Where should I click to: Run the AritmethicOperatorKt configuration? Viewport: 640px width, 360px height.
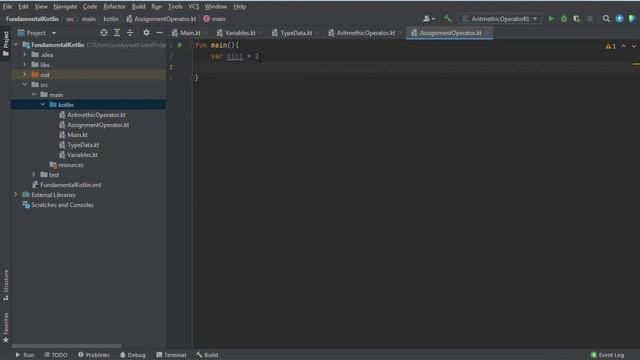click(x=551, y=19)
